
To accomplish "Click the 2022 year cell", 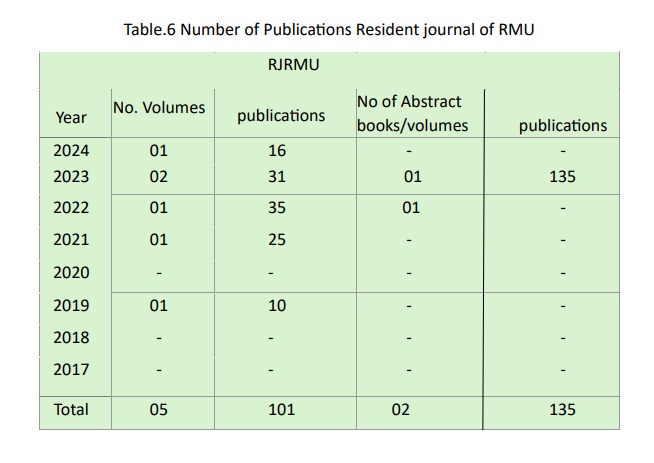I will 71,208.
